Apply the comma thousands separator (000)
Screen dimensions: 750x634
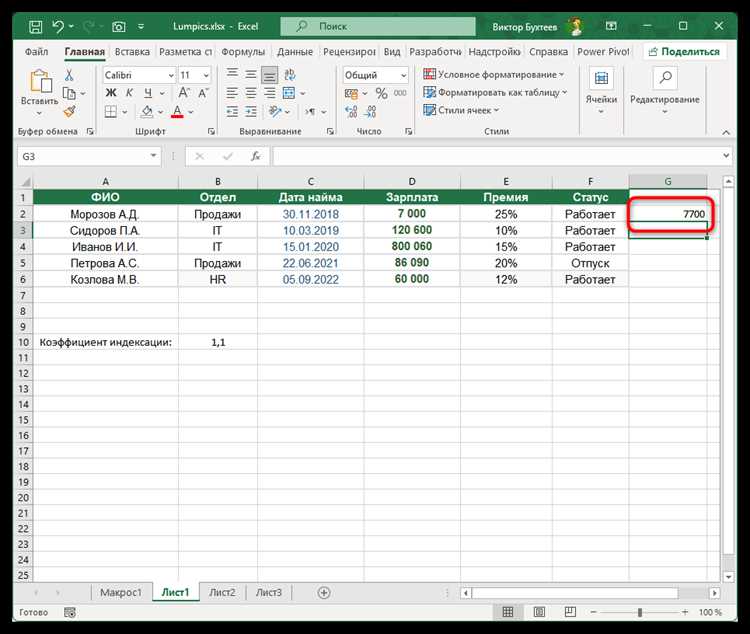click(400, 93)
